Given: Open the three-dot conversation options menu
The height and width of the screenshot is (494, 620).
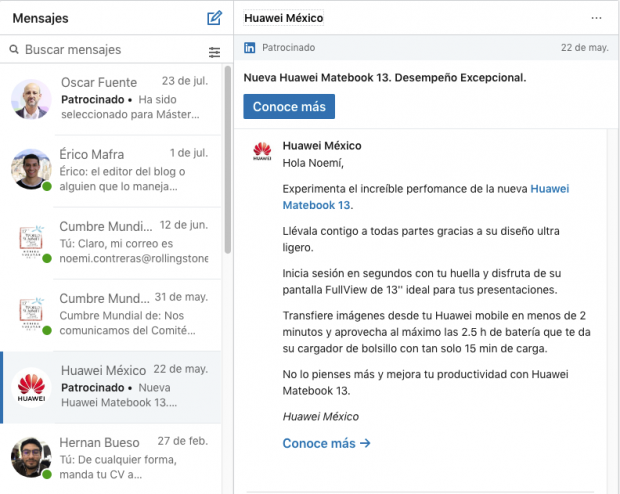Looking at the screenshot, I should 596,18.
